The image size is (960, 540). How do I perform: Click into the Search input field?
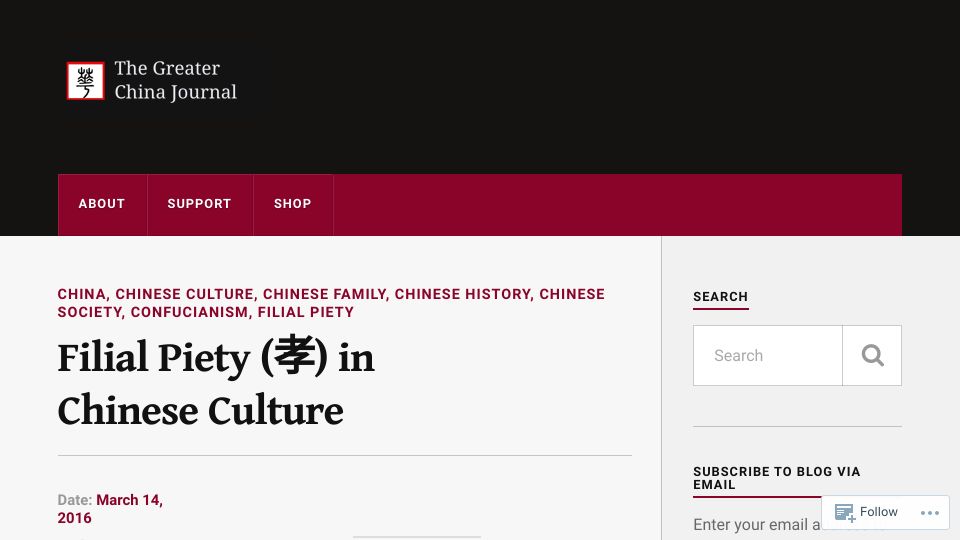tap(768, 356)
